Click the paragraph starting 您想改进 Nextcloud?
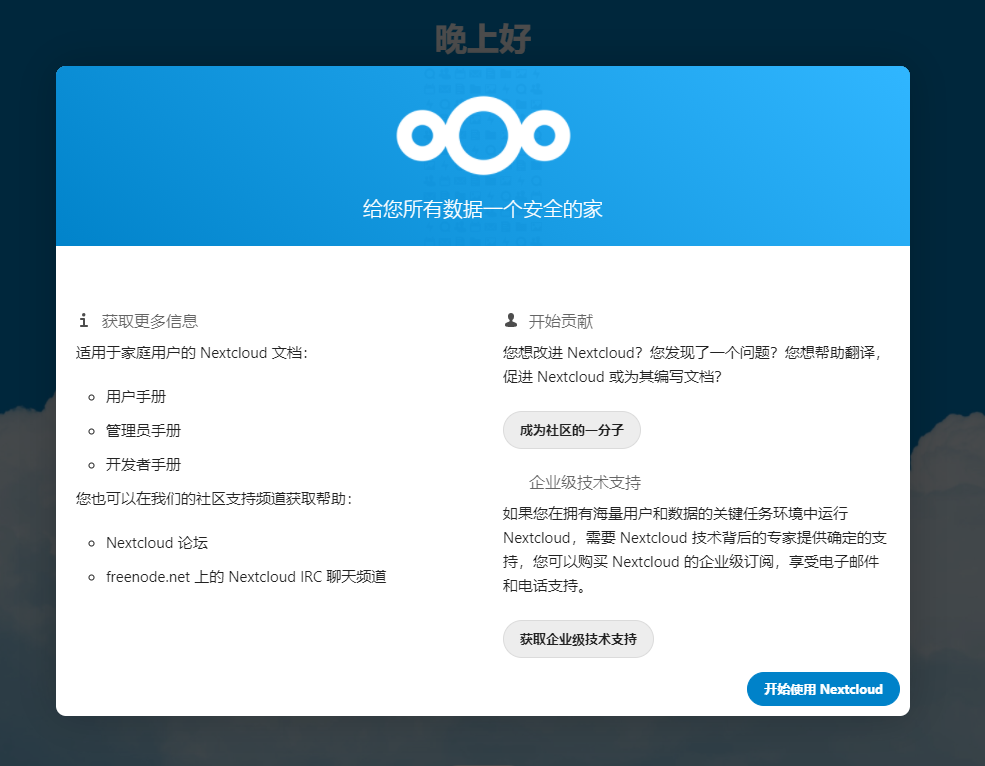Viewport: 985px width, 766px height. [692, 364]
